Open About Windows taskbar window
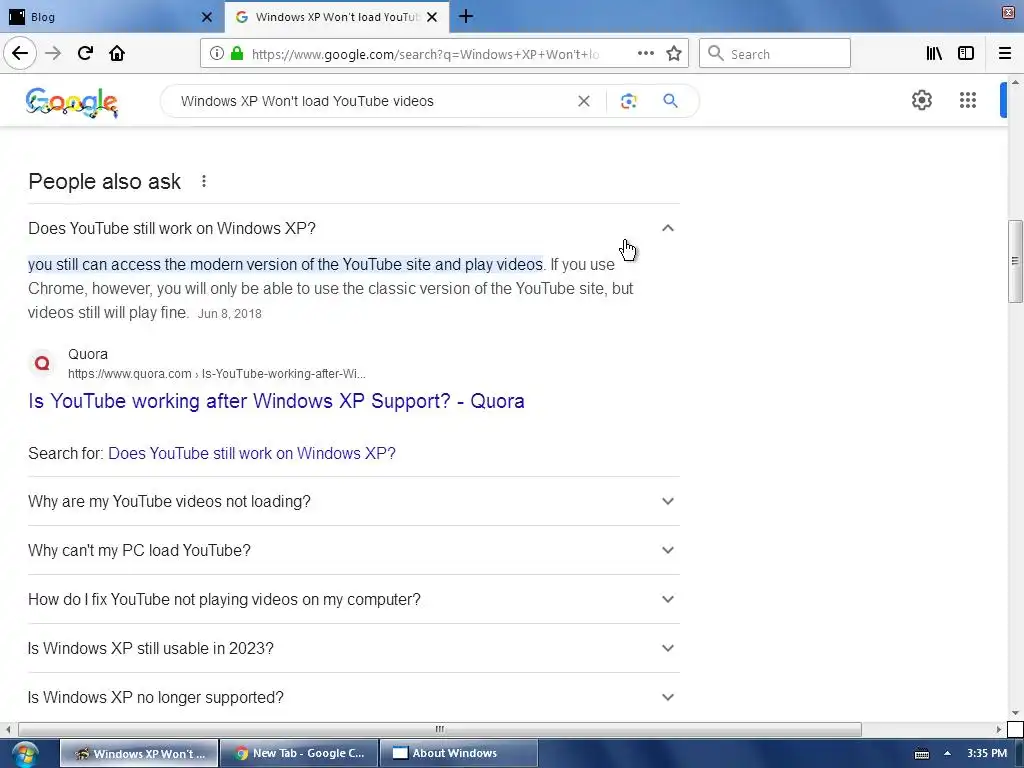This screenshot has height=768, width=1024. [458, 753]
